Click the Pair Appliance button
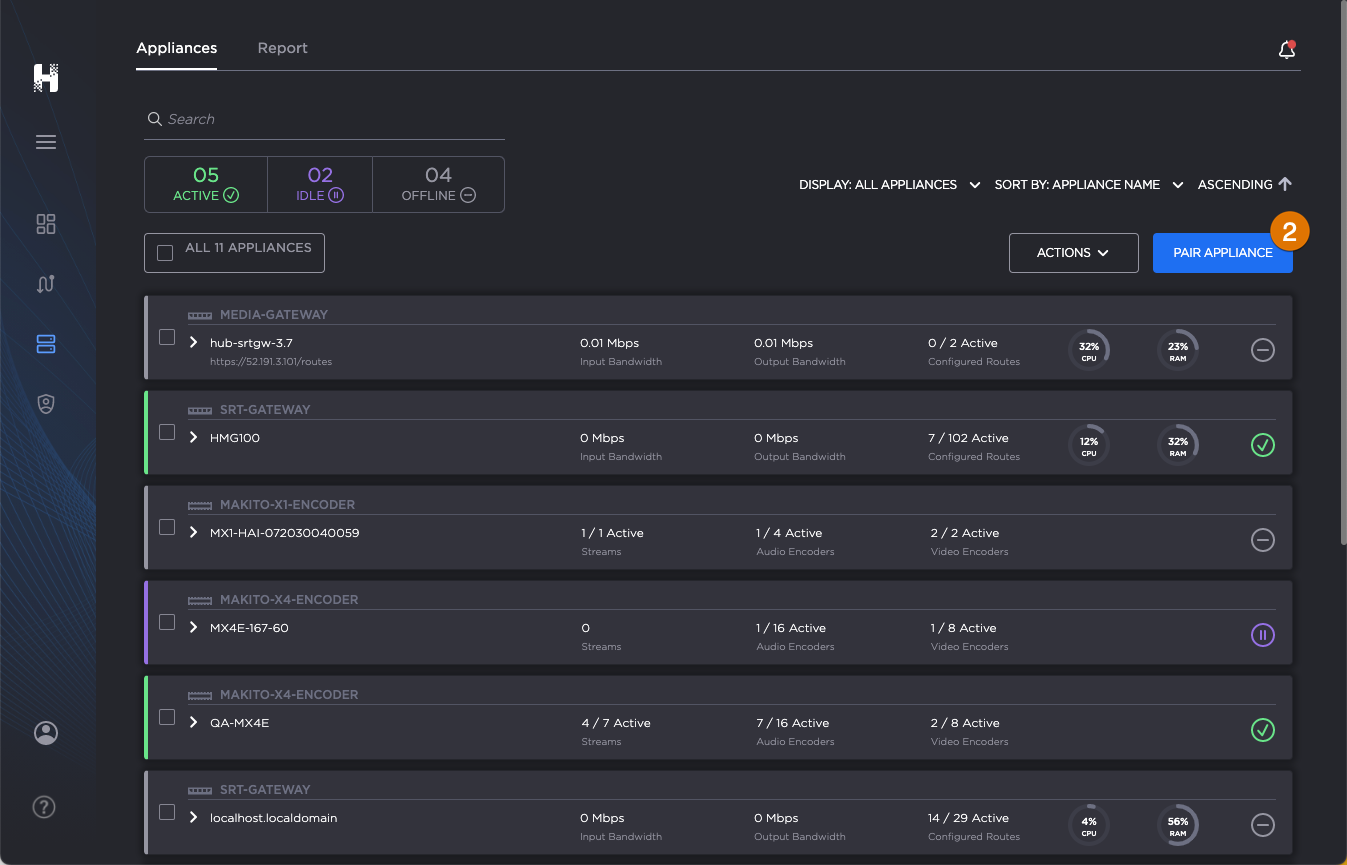The image size is (1347, 865). pyautogui.click(x=1222, y=253)
